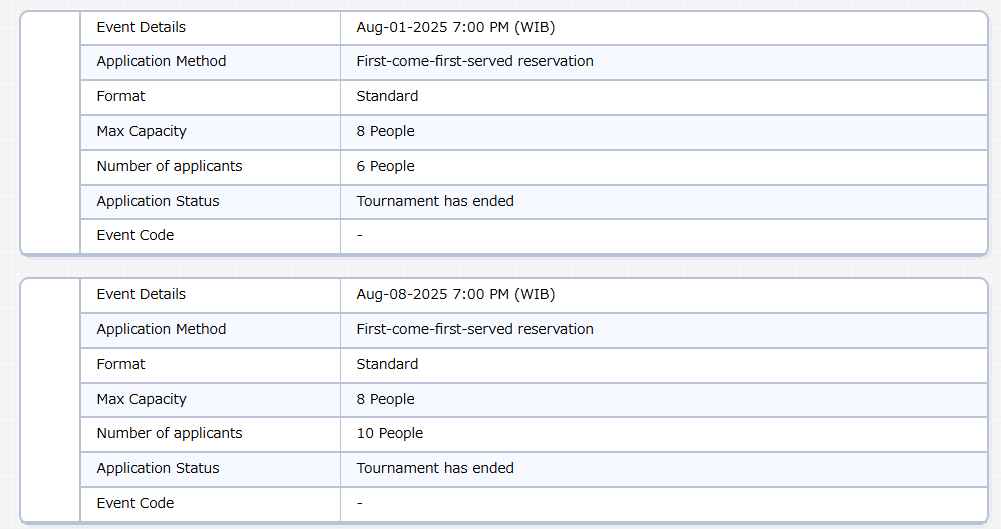Screen dimensions: 1001x529
Task: Click "Number of applicants" label in Aug-01 event
Action: pos(169,166)
